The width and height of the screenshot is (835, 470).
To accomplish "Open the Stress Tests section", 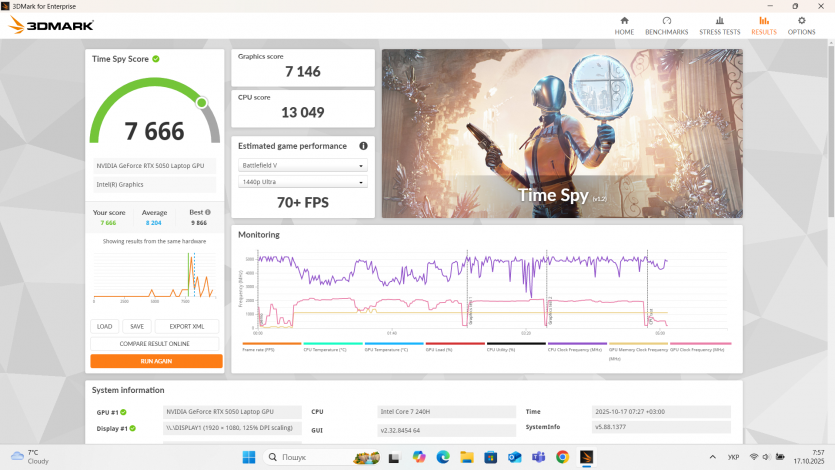I will pos(719,25).
